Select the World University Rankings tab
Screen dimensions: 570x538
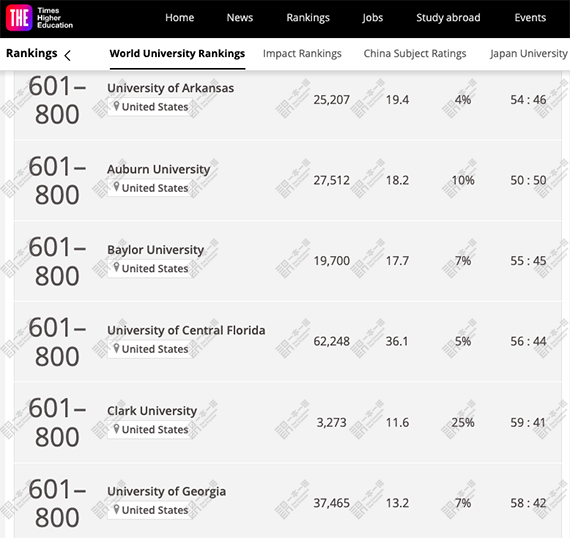177,53
